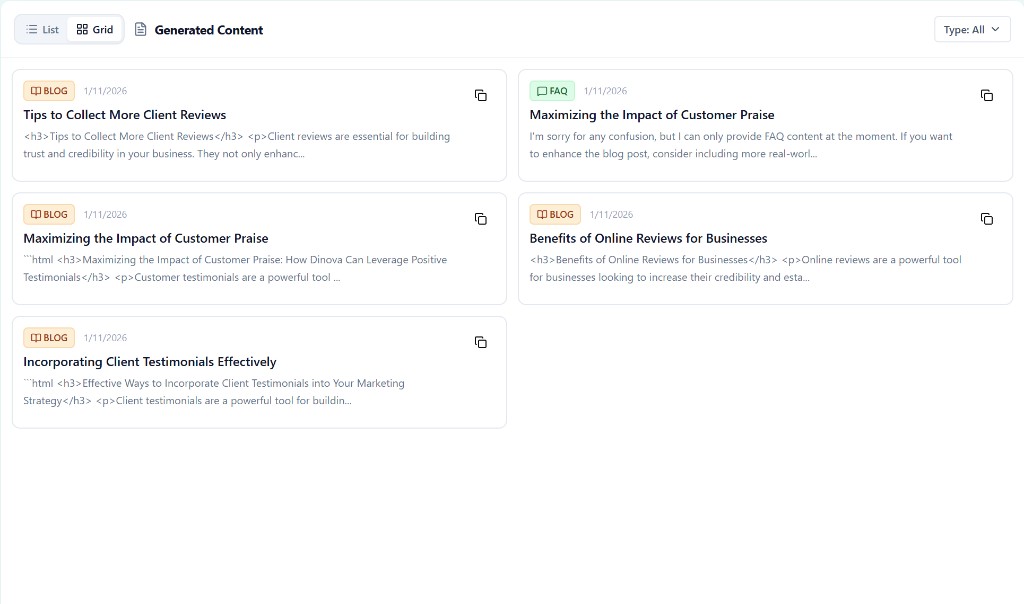Click the date on "Benefits of Online Reviews" card

pyautogui.click(x=611, y=214)
